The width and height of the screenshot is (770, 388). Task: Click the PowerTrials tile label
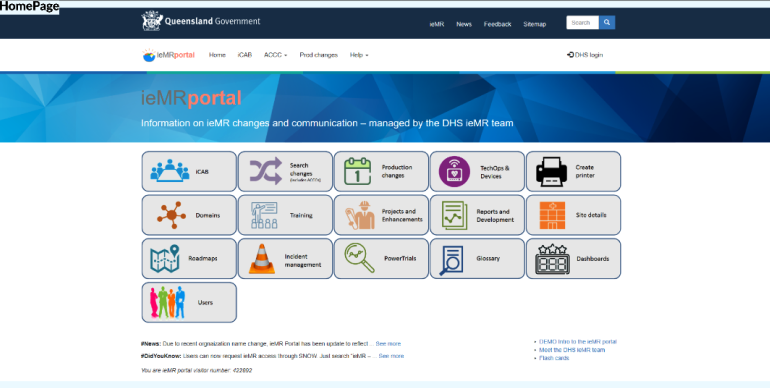[400, 258]
